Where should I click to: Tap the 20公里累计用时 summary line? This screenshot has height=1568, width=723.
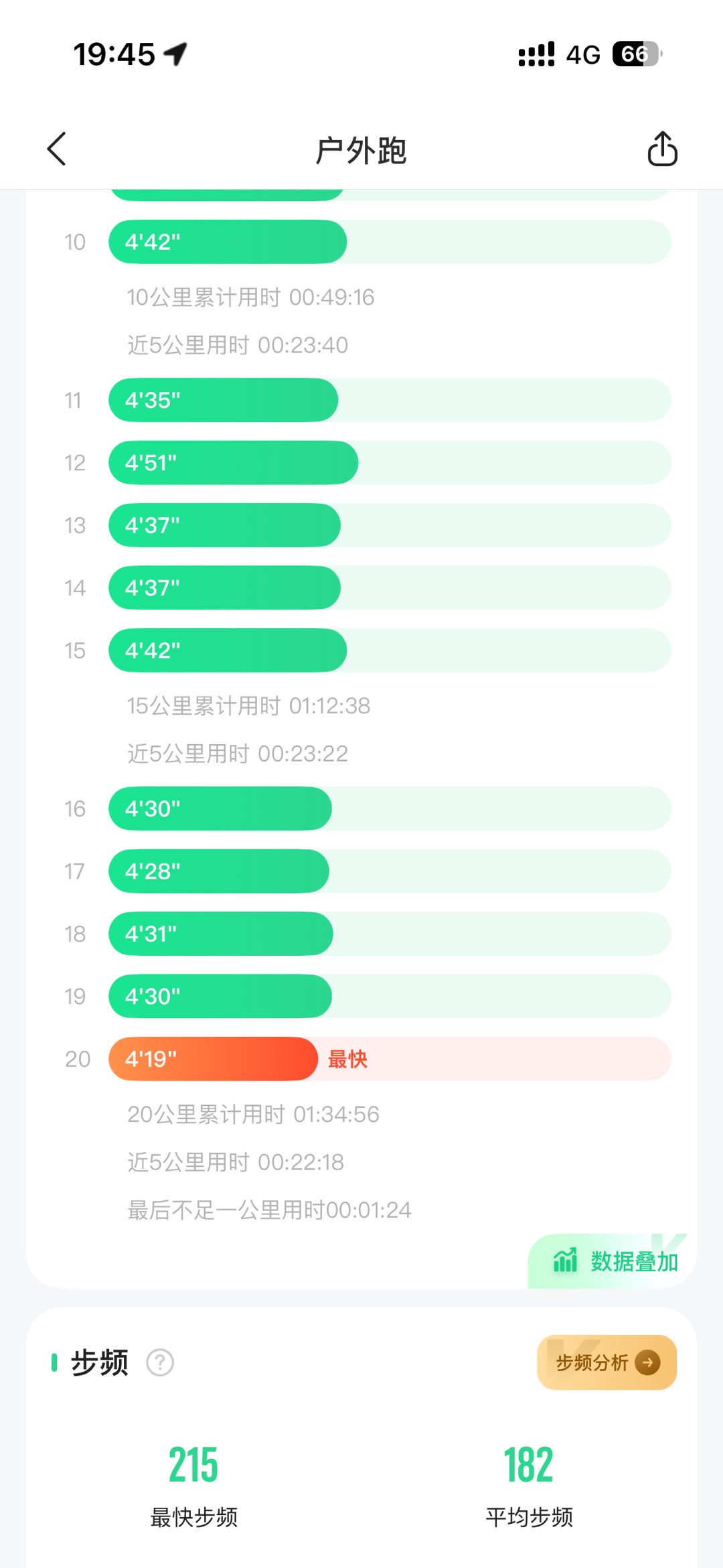[253, 1114]
